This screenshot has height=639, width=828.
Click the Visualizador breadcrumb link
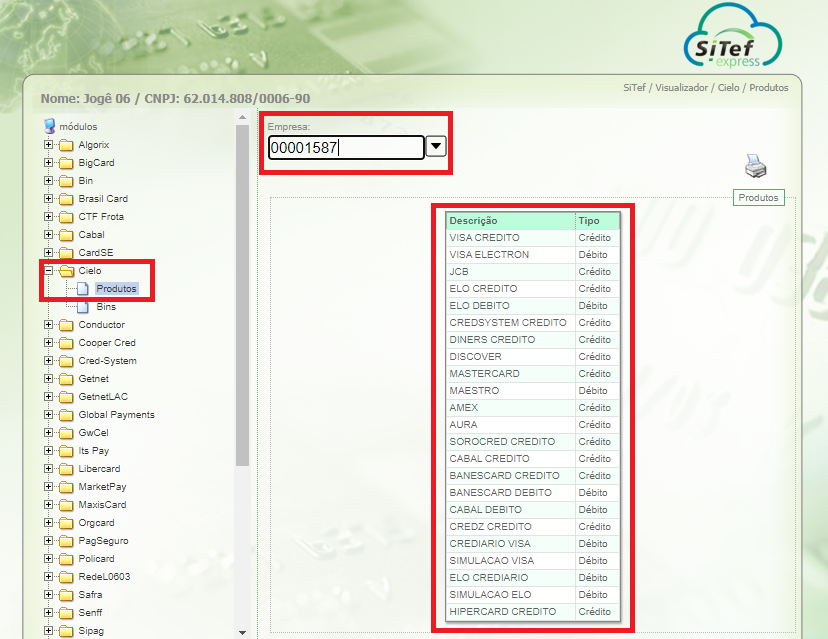pos(681,88)
